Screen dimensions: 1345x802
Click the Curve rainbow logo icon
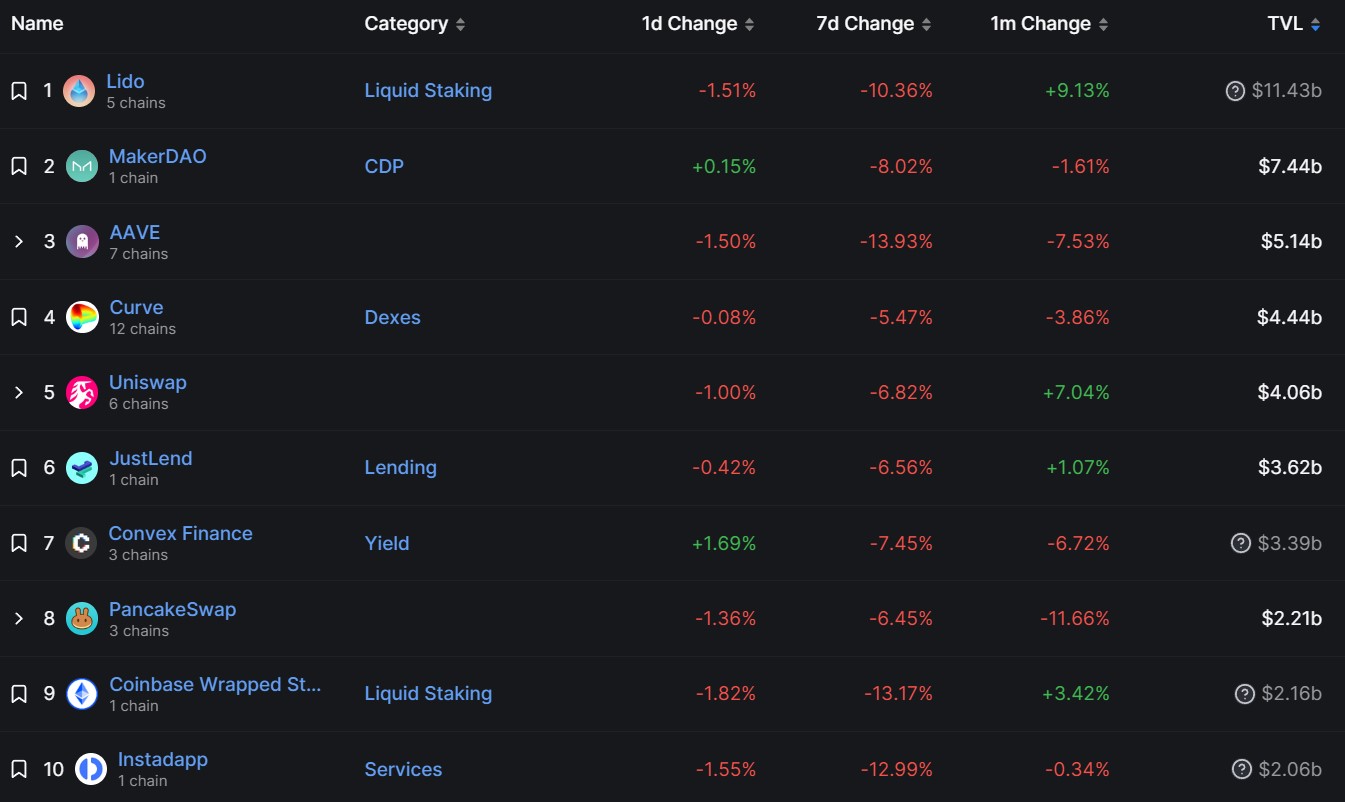click(x=82, y=317)
